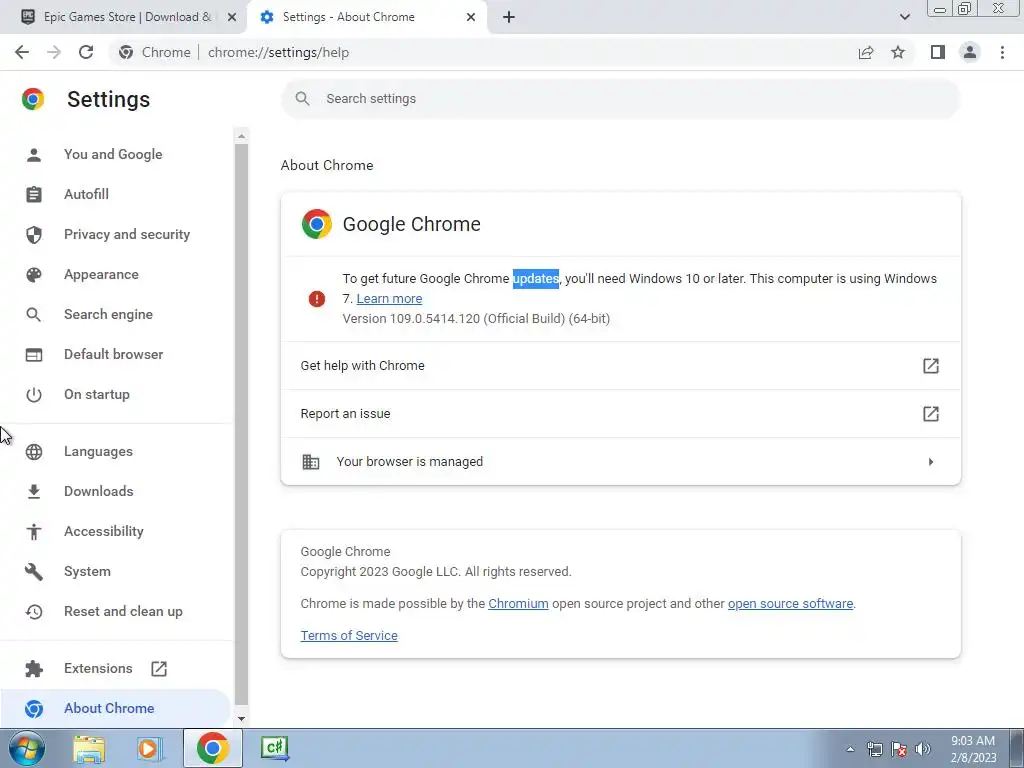Screen dimensions: 1024x768
Task: Click the browser back arrow
Action: pos(22,52)
